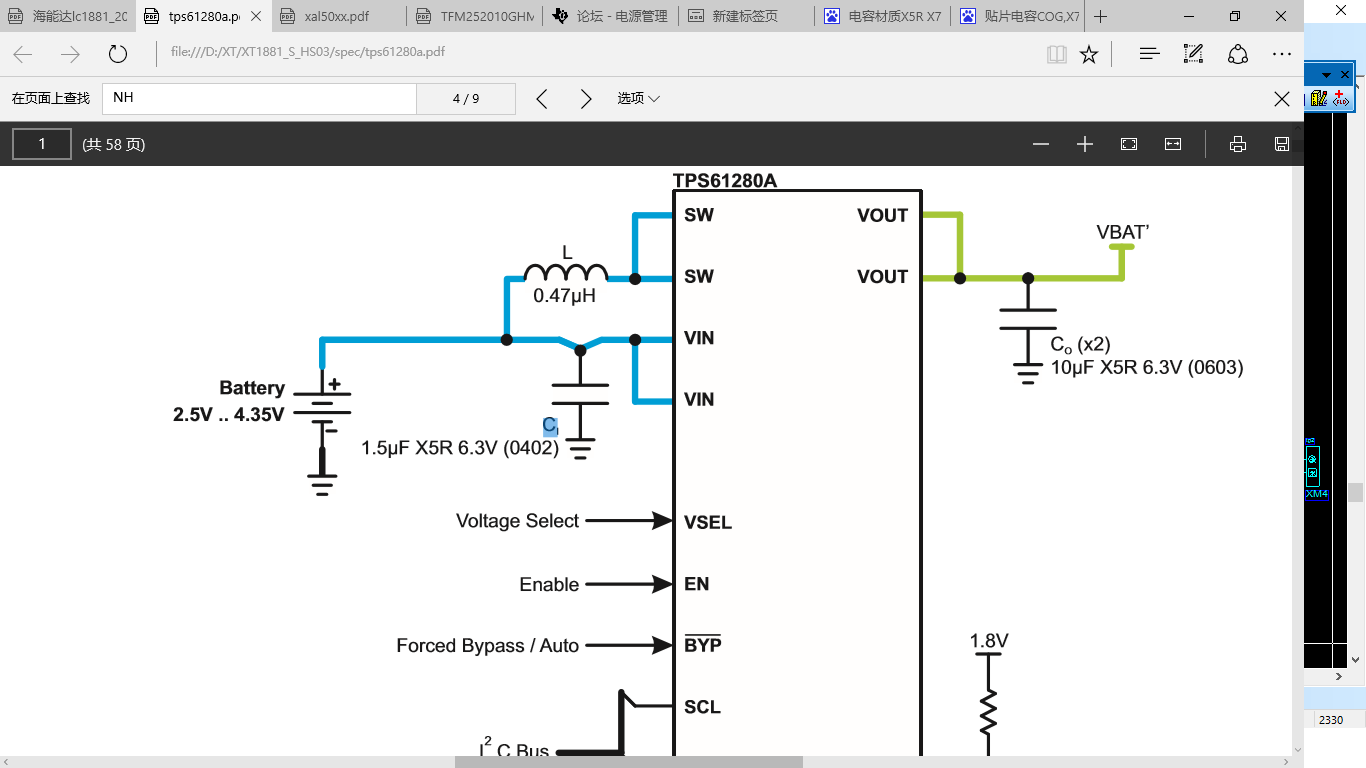1366x768 pixels.
Task: Share this page using the share icon
Action: (x=1238, y=54)
